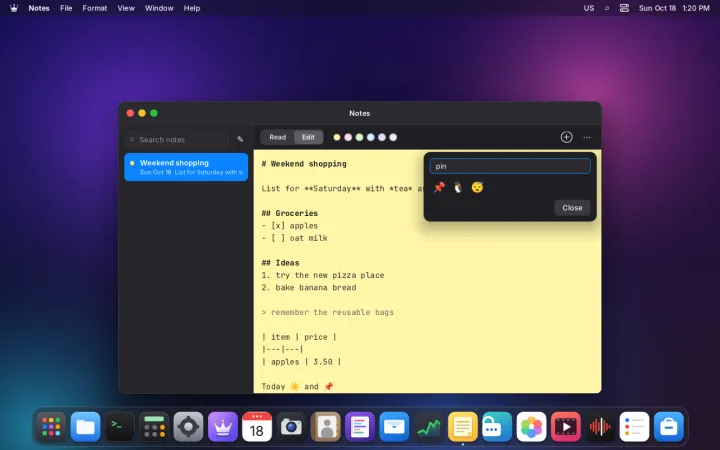
Task: Open the File menu
Action: pos(66,8)
